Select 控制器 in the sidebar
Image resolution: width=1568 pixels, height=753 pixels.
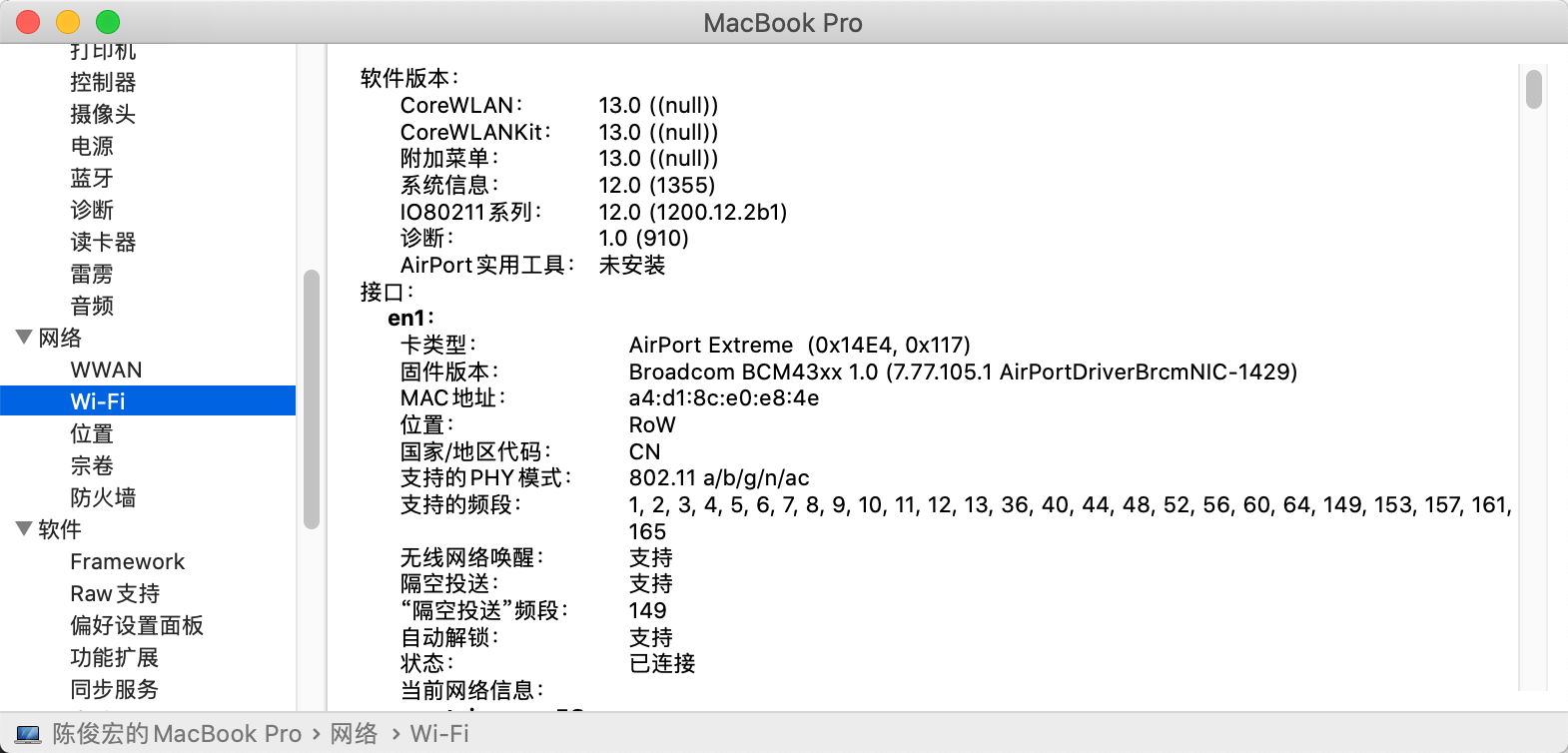(x=103, y=82)
